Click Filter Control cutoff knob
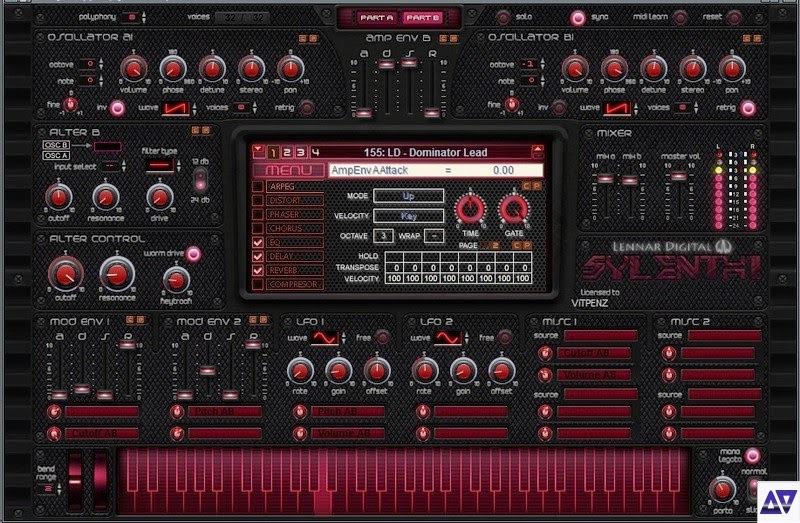Viewport: 800px width, 523px height. [x=66, y=274]
